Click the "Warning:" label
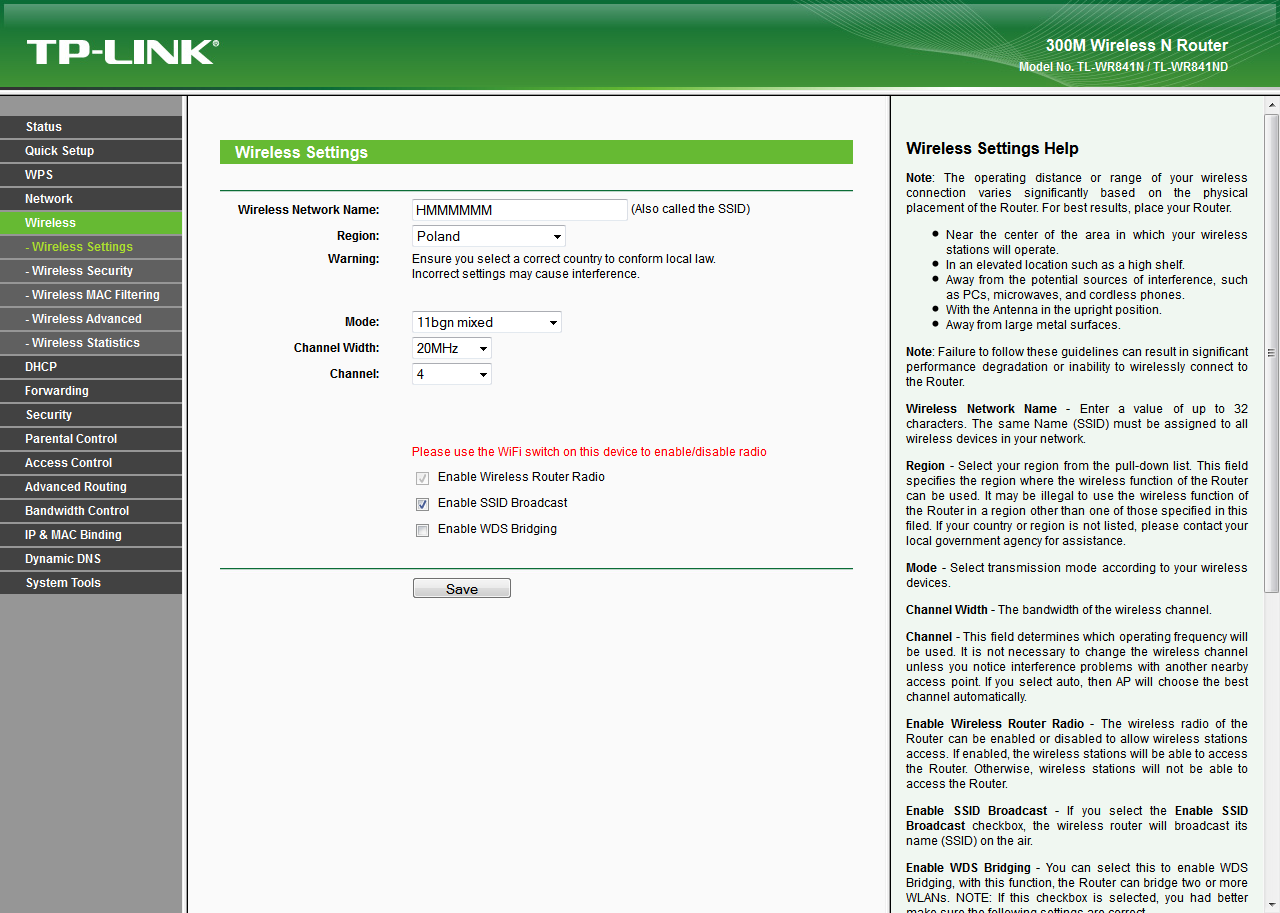 pos(354,259)
